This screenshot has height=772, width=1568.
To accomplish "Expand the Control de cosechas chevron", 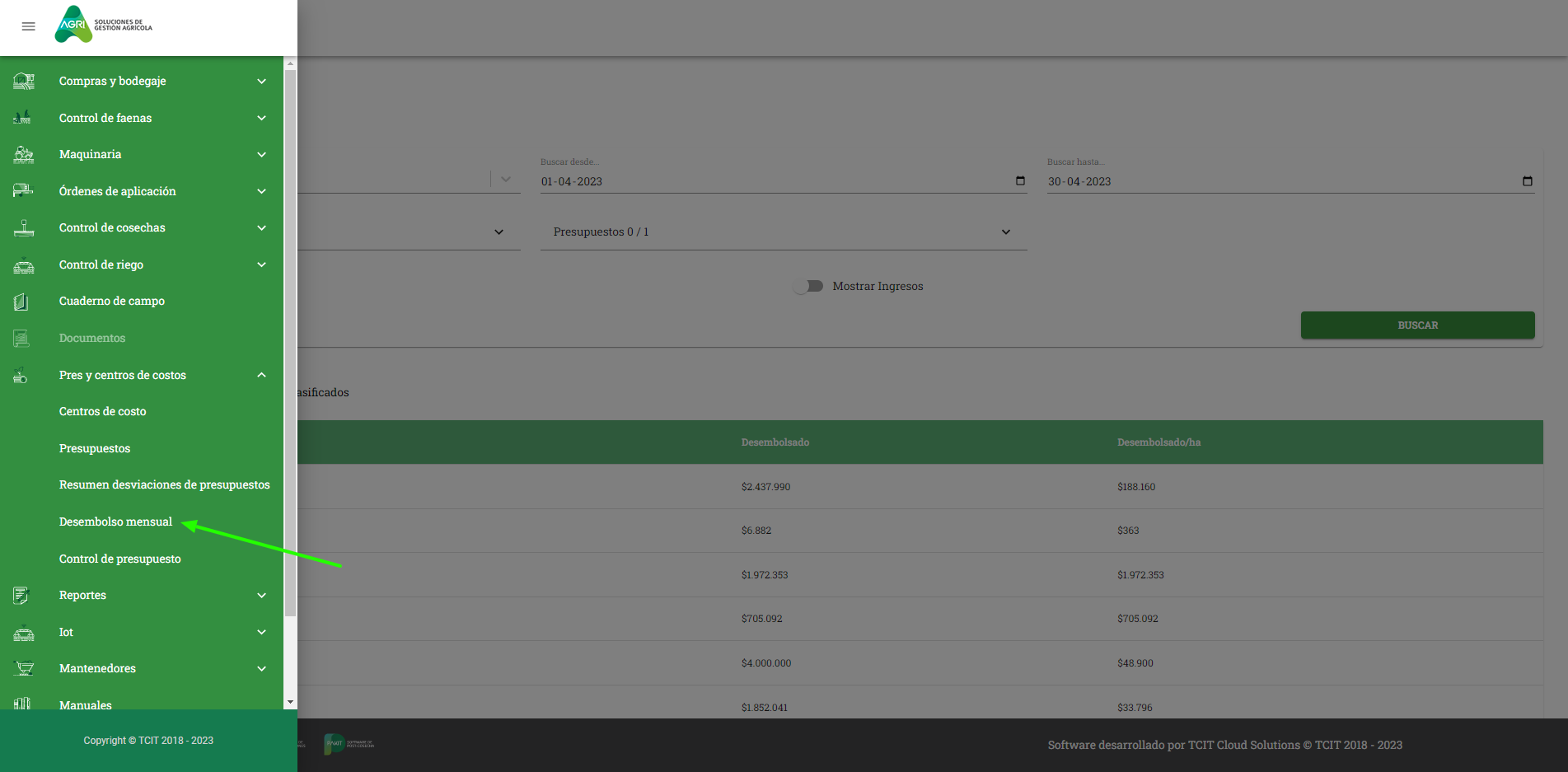I will [261, 227].
